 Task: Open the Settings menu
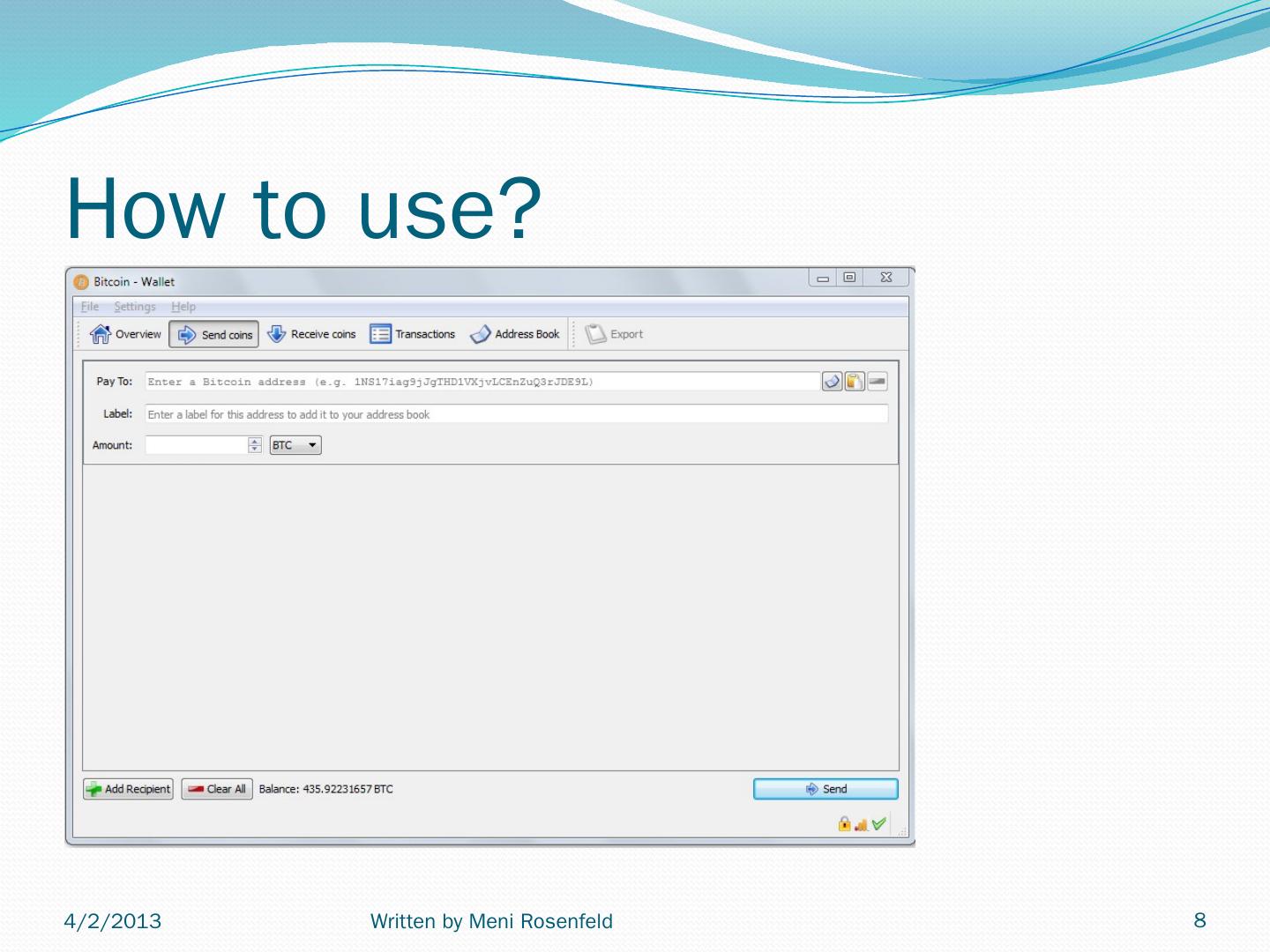click(135, 307)
